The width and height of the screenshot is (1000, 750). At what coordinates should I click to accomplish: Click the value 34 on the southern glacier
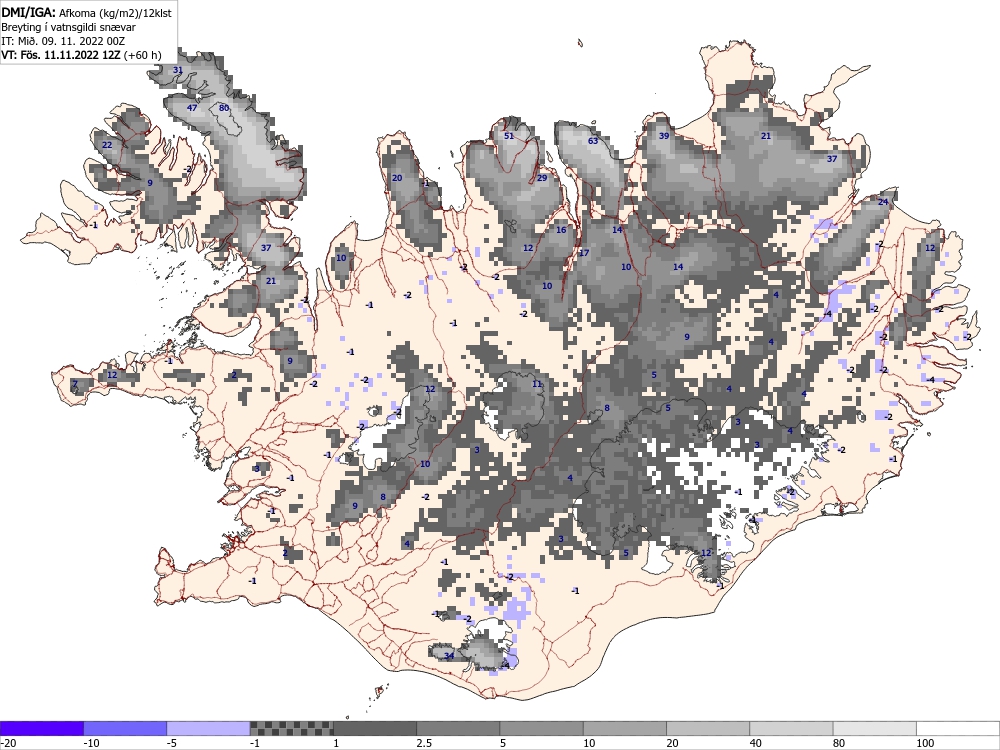tap(449, 656)
